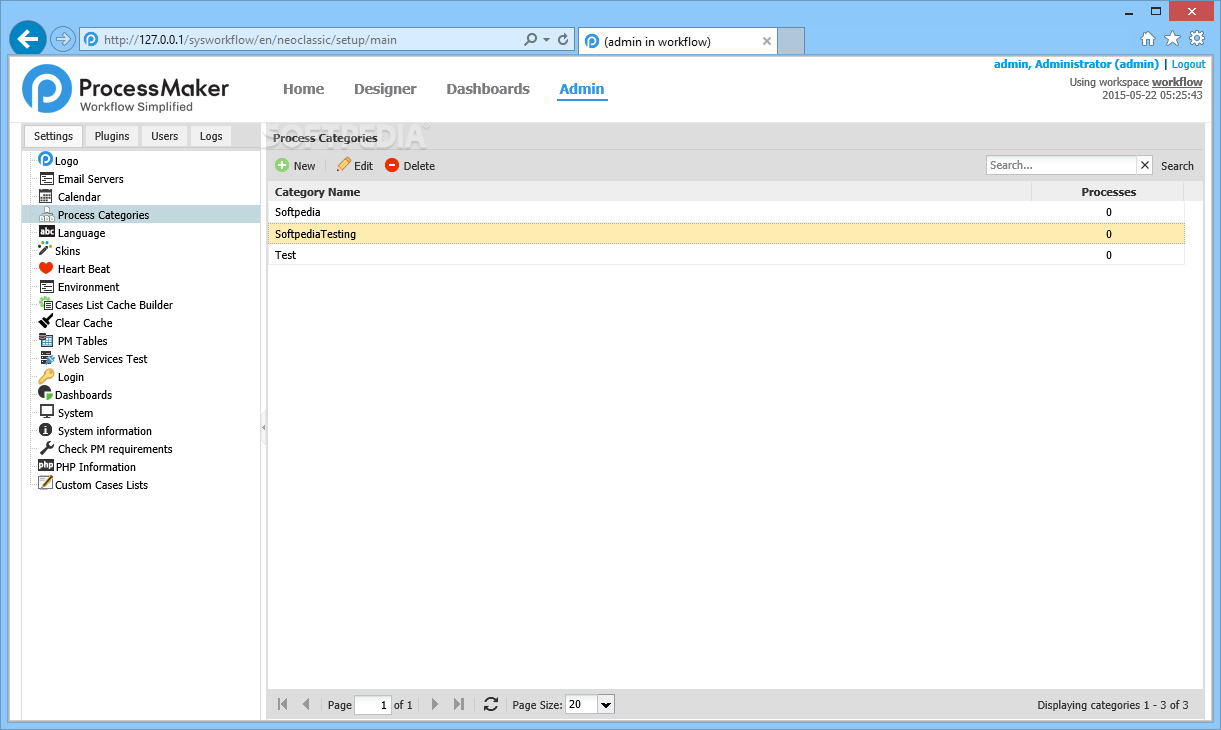Open the Home menu
1221x730 pixels.
(x=303, y=89)
